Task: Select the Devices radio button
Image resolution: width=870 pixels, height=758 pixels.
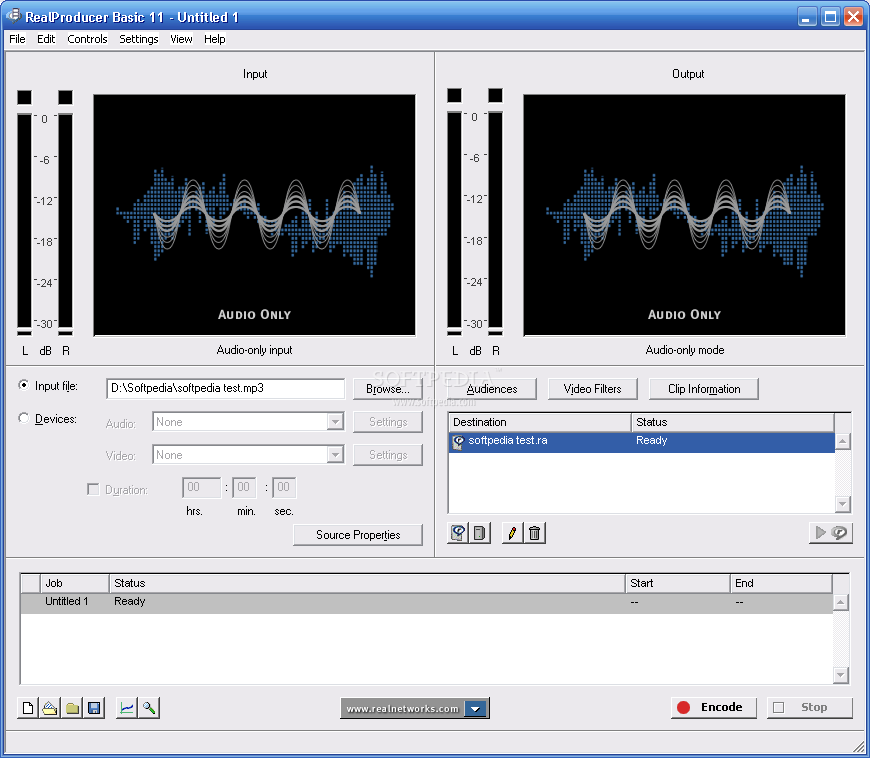Action: point(23,418)
